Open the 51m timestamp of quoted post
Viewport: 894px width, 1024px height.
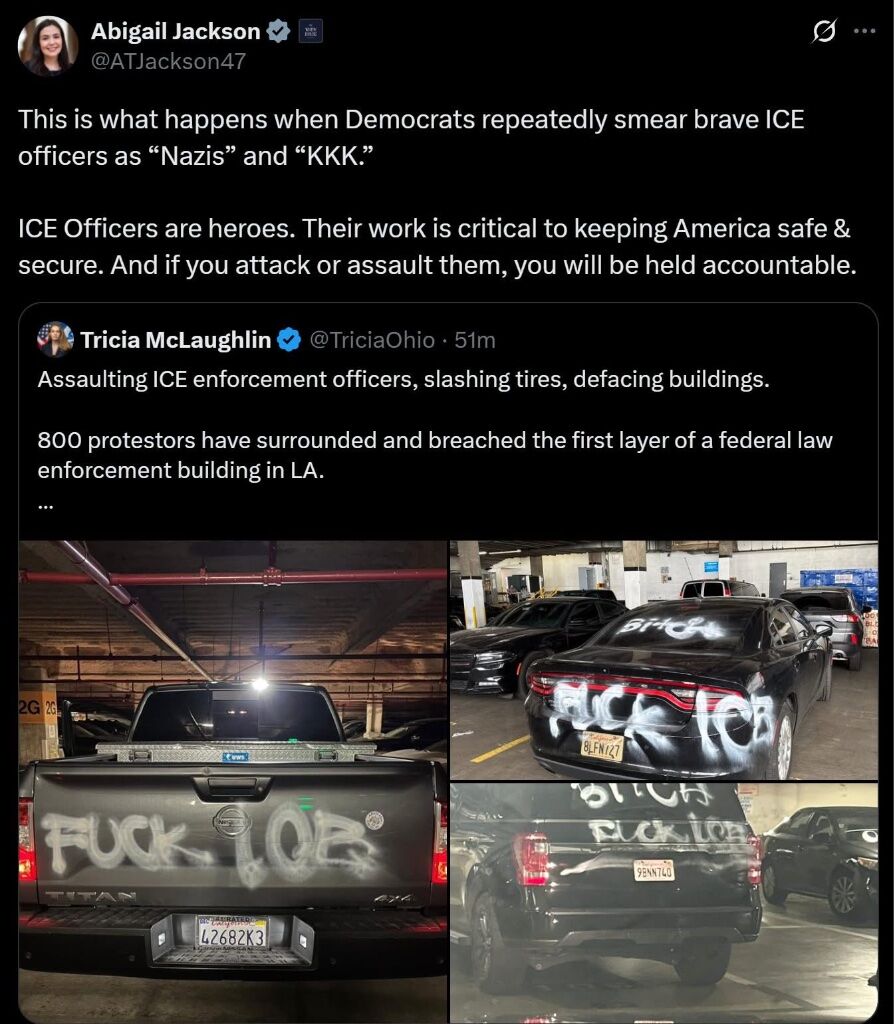coord(475,340)
